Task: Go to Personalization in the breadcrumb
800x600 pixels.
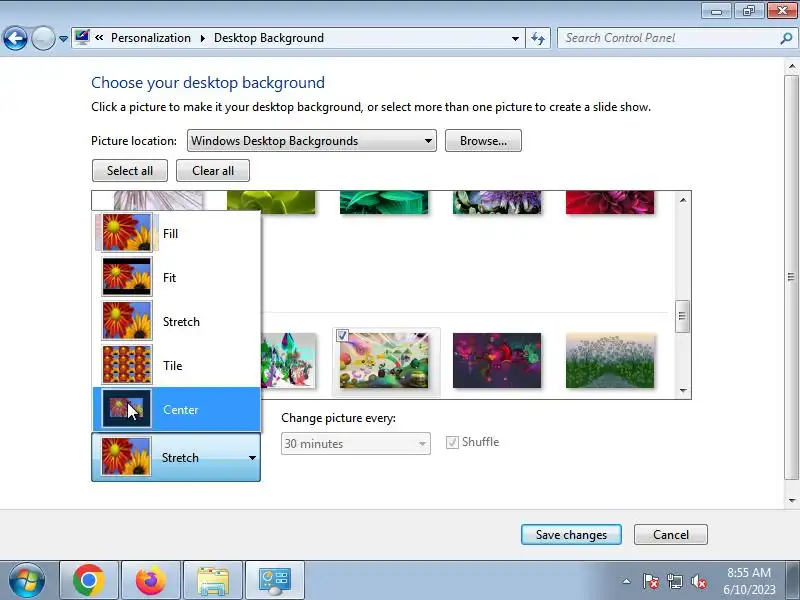Action: coord(151,38)
